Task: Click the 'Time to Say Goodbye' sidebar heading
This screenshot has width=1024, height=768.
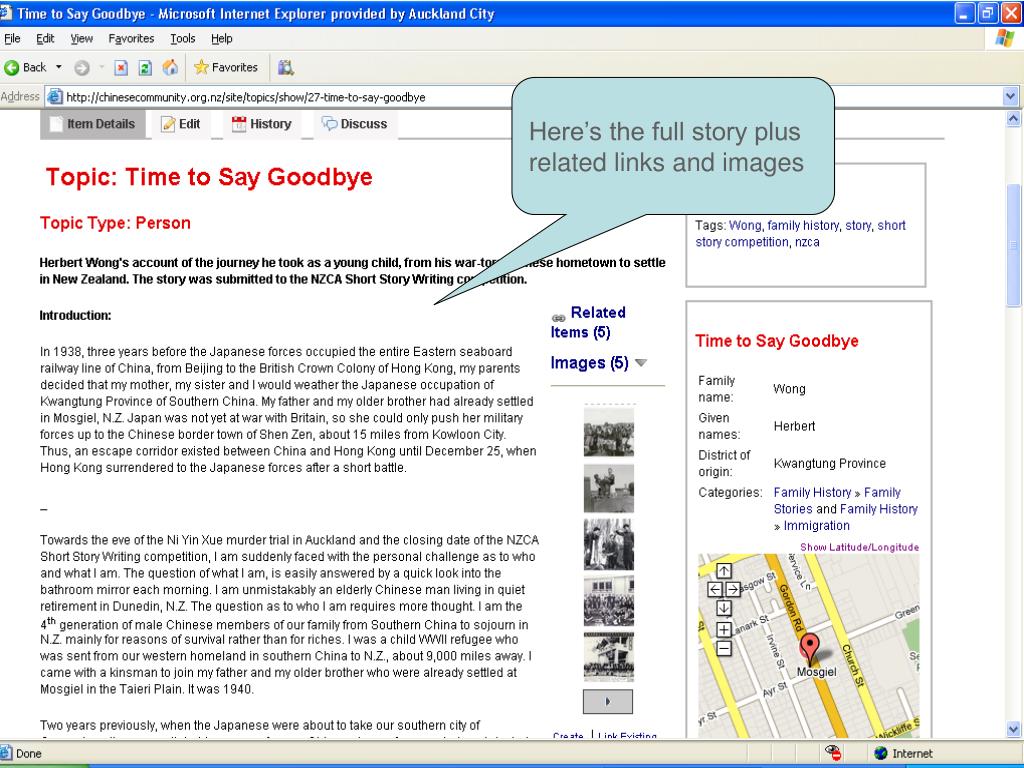Action: [x=776, y=341]
